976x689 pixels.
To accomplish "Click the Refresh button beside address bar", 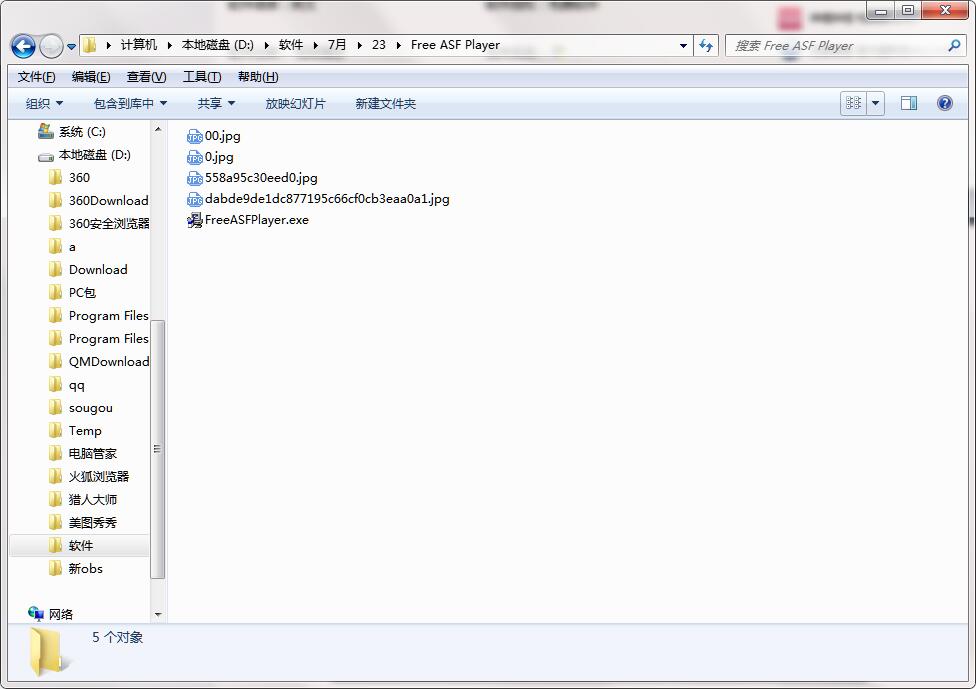I will pyautogui.click(x=707, y=45).
